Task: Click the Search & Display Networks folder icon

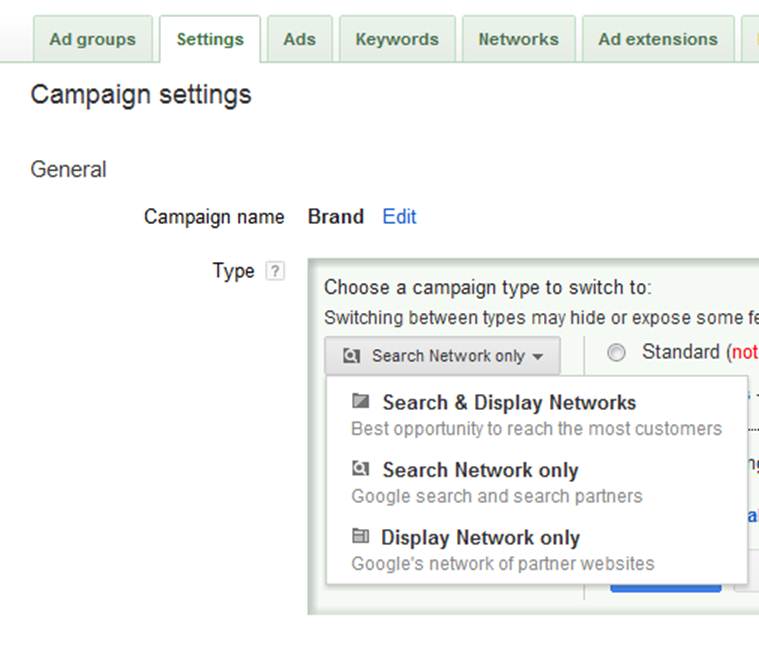Action: point(361,401)
